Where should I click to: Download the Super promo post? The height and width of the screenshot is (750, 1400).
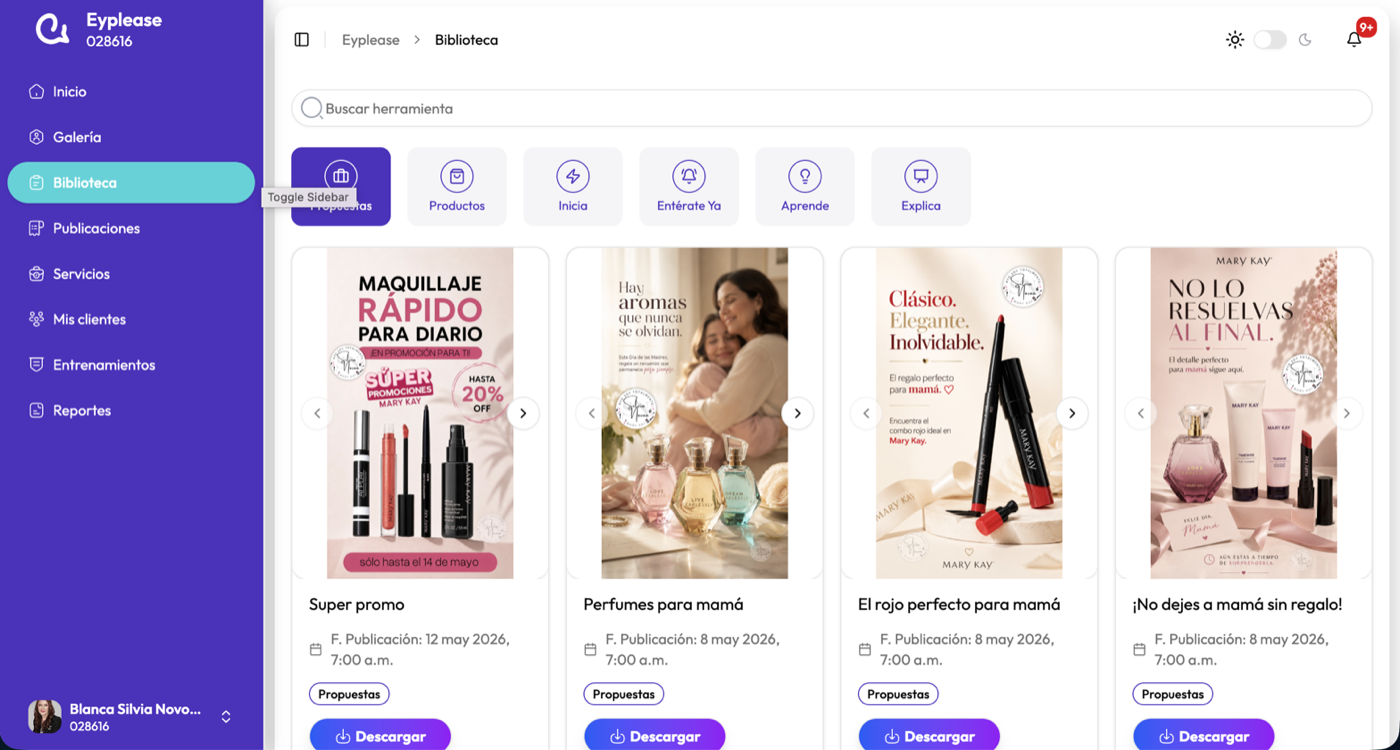[x=380, y=736]
